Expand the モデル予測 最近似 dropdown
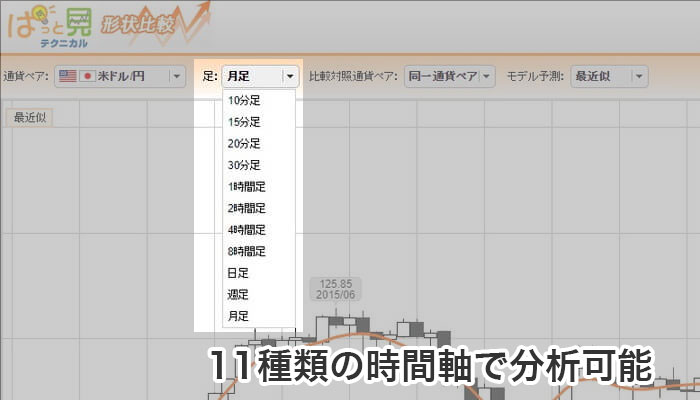Image resolution: width=700 pixels, height=400 pixels. [x=609, y=76]
